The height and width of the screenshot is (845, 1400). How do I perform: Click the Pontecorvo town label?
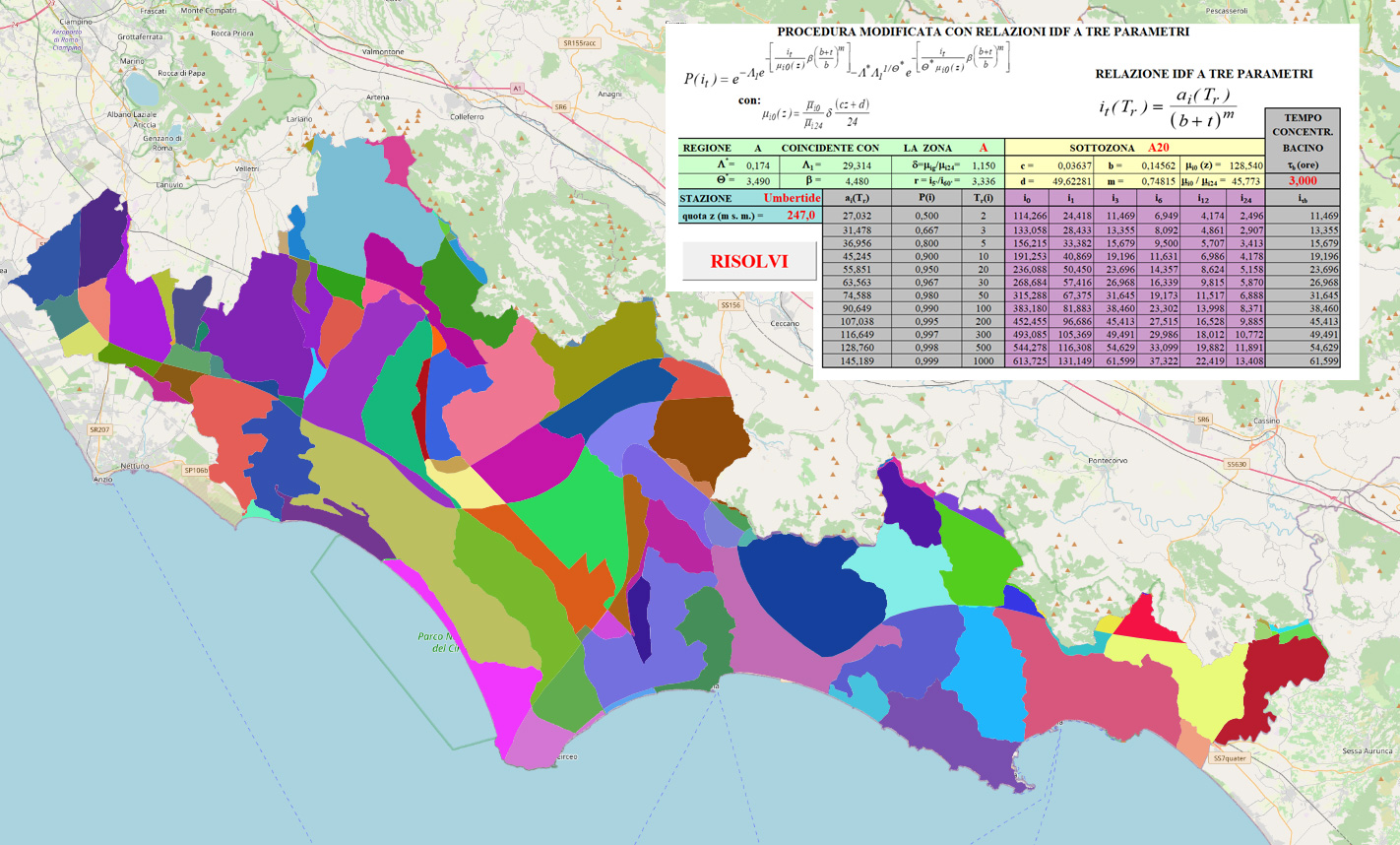coord(1108,460)
